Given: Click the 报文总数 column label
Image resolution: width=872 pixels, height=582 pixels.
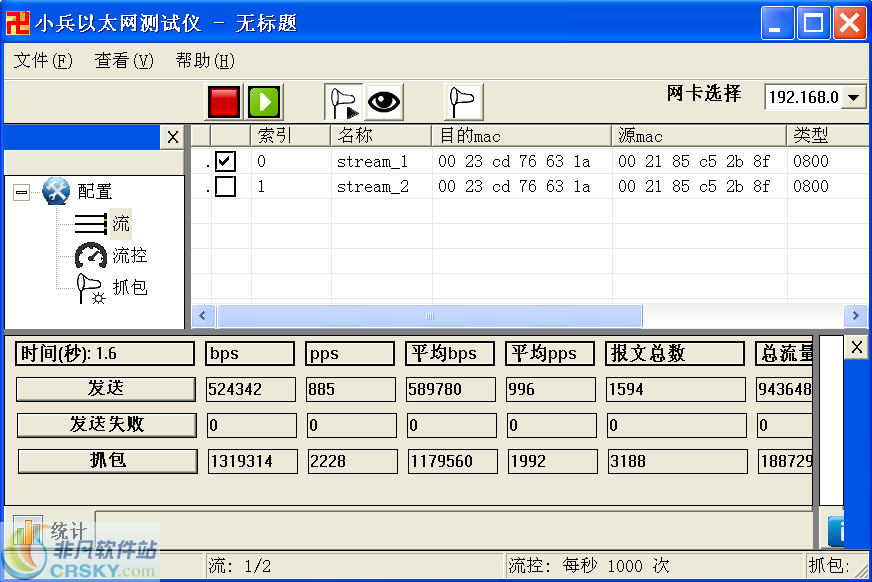Looking at the screenshot, I should click(x=675, y=354).
